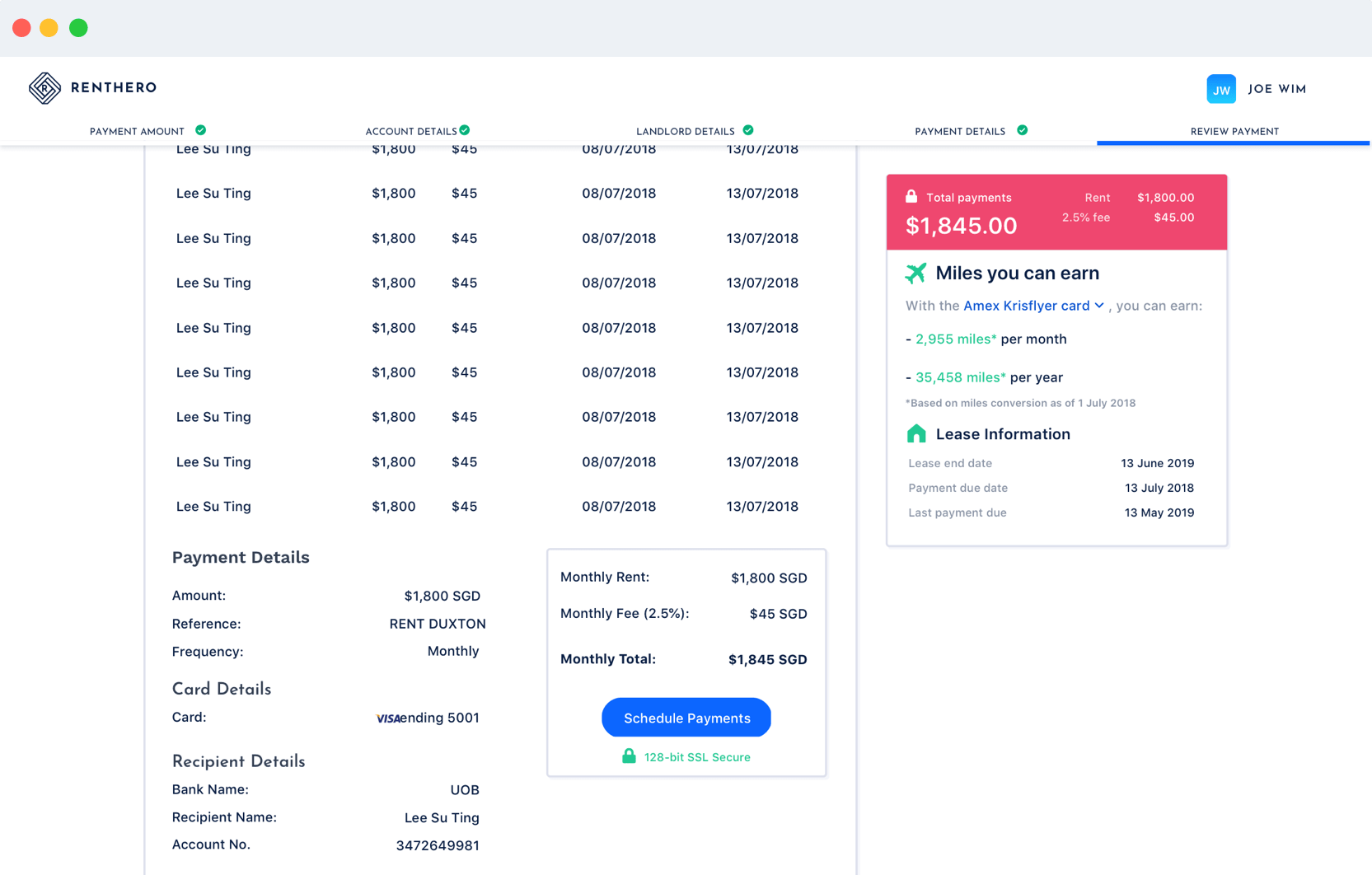Select the last Lee Su Ting payment row
The height and width of the screenshot is (875, 1372).
pos(486,507)
